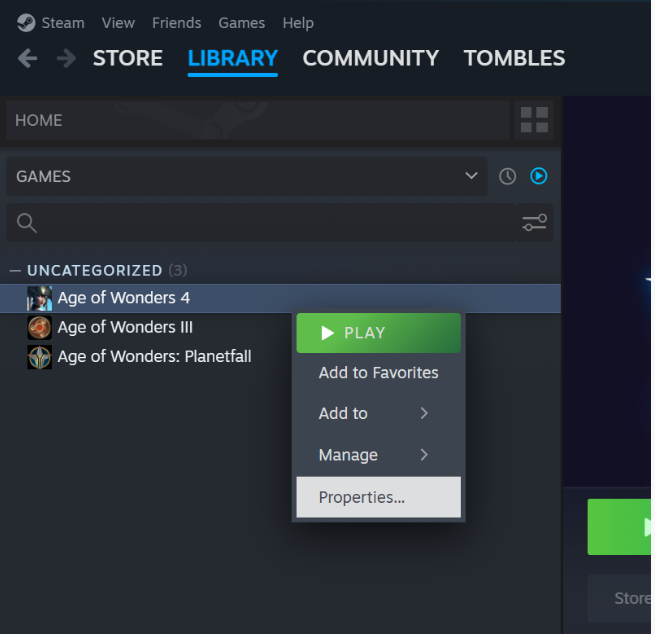Collapse the UNCATEGORIZED category
Image resolution: width=656 pixels, height=634 pixels.
(15, 270)
